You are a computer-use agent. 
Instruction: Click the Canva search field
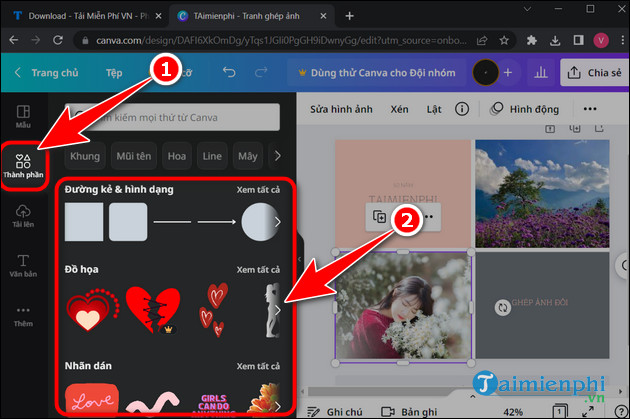click(x=172, y=117)
